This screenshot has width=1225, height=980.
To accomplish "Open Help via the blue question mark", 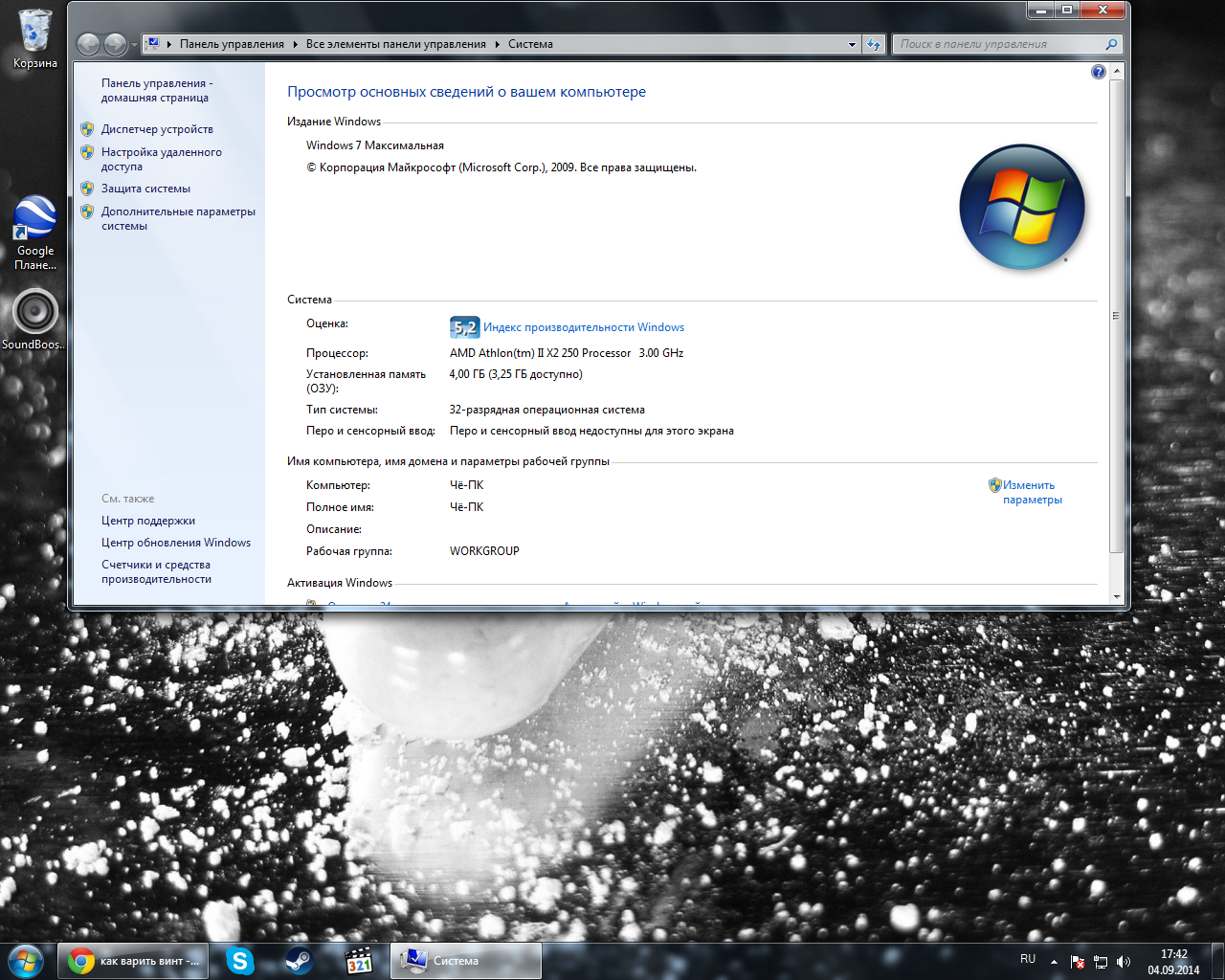I will pos(1099,72).
